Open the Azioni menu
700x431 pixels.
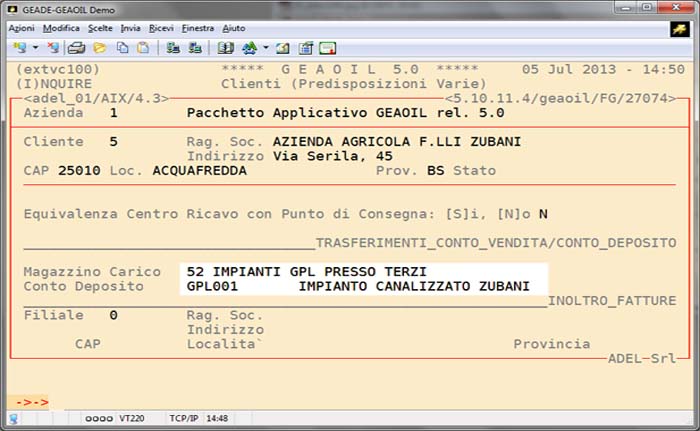22,28
